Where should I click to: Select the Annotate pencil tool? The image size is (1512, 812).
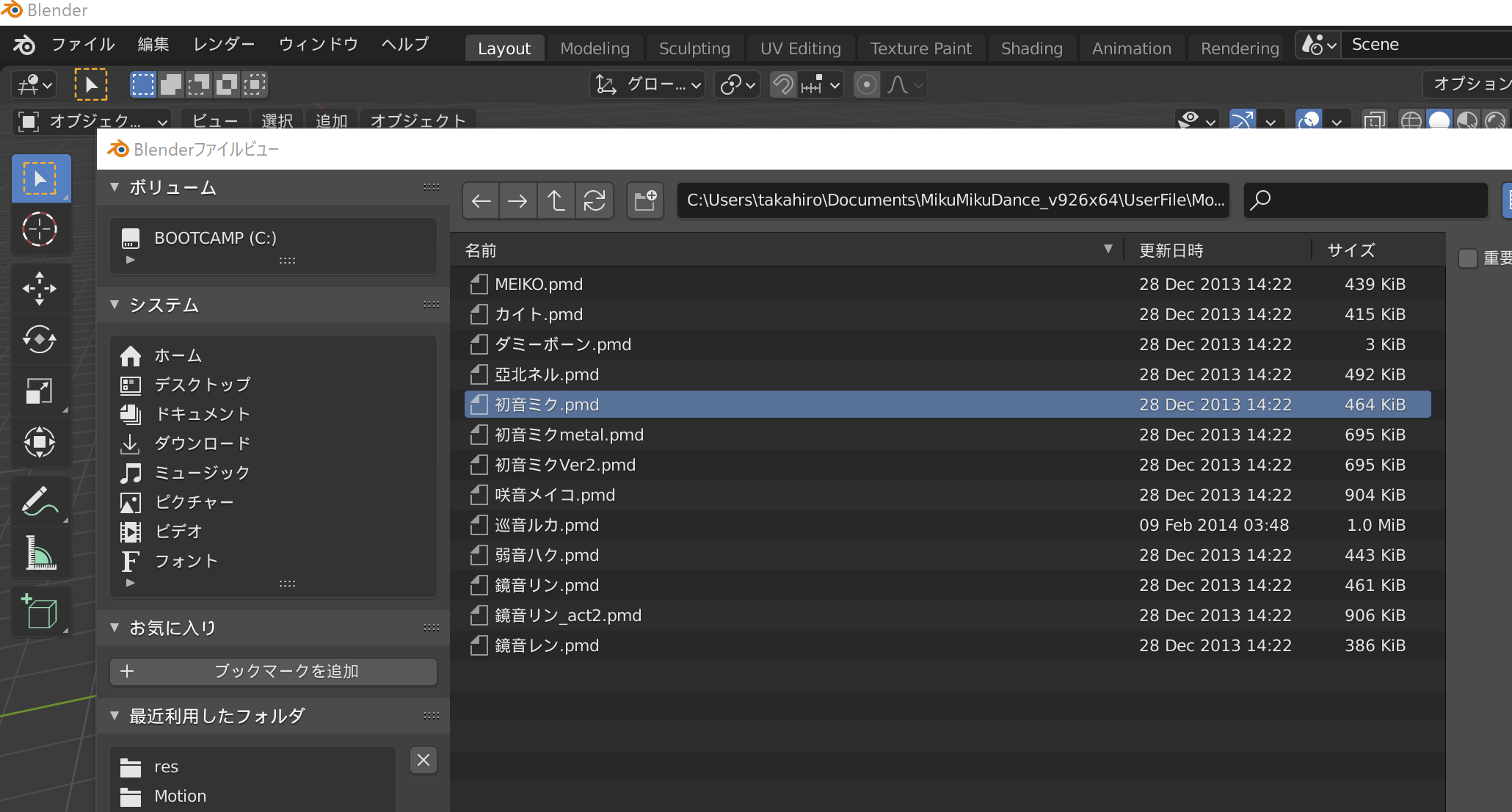tap(40, 501)
